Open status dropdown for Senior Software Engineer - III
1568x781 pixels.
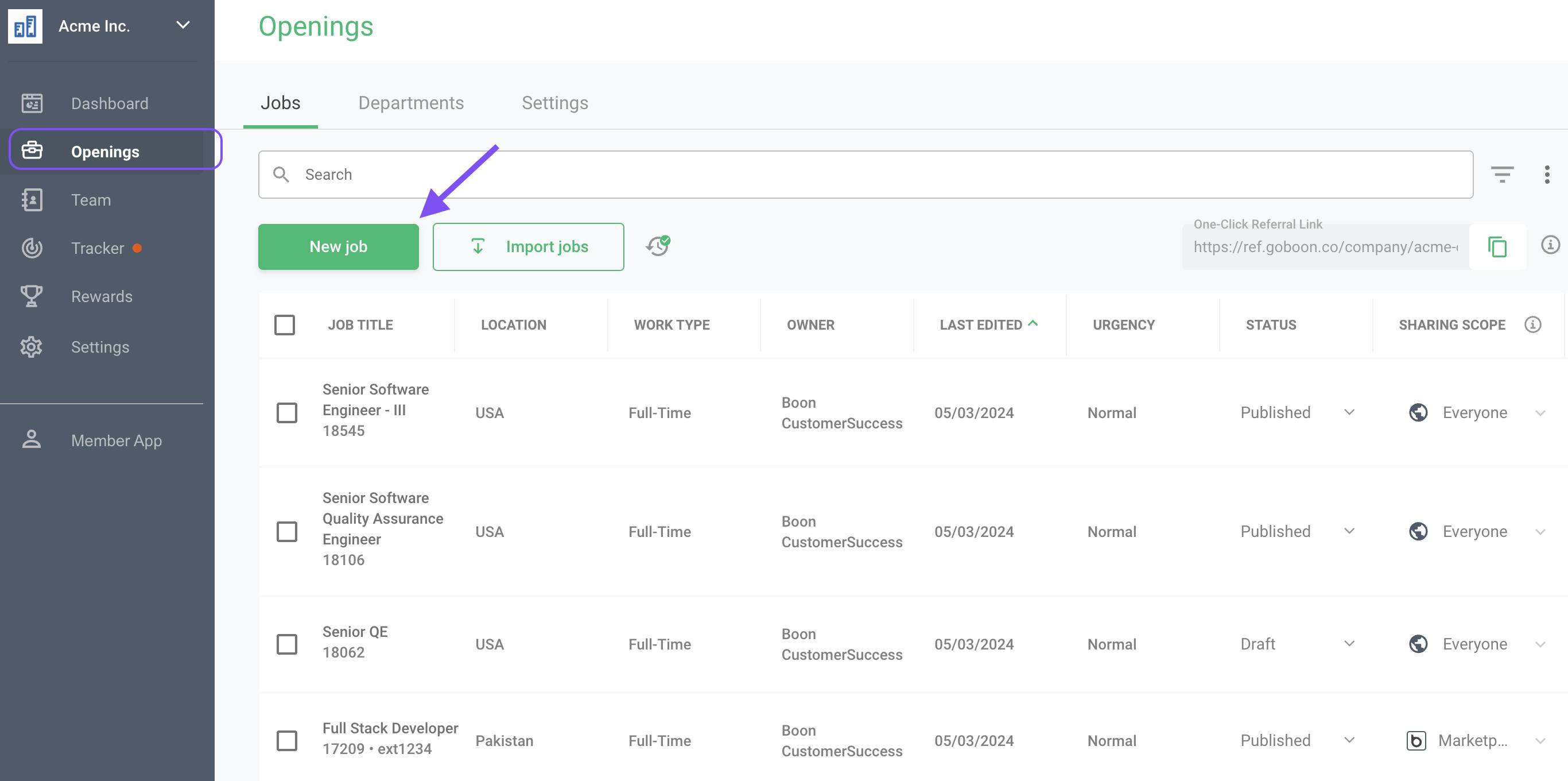pyautogui.click(x=1349, y=412)
